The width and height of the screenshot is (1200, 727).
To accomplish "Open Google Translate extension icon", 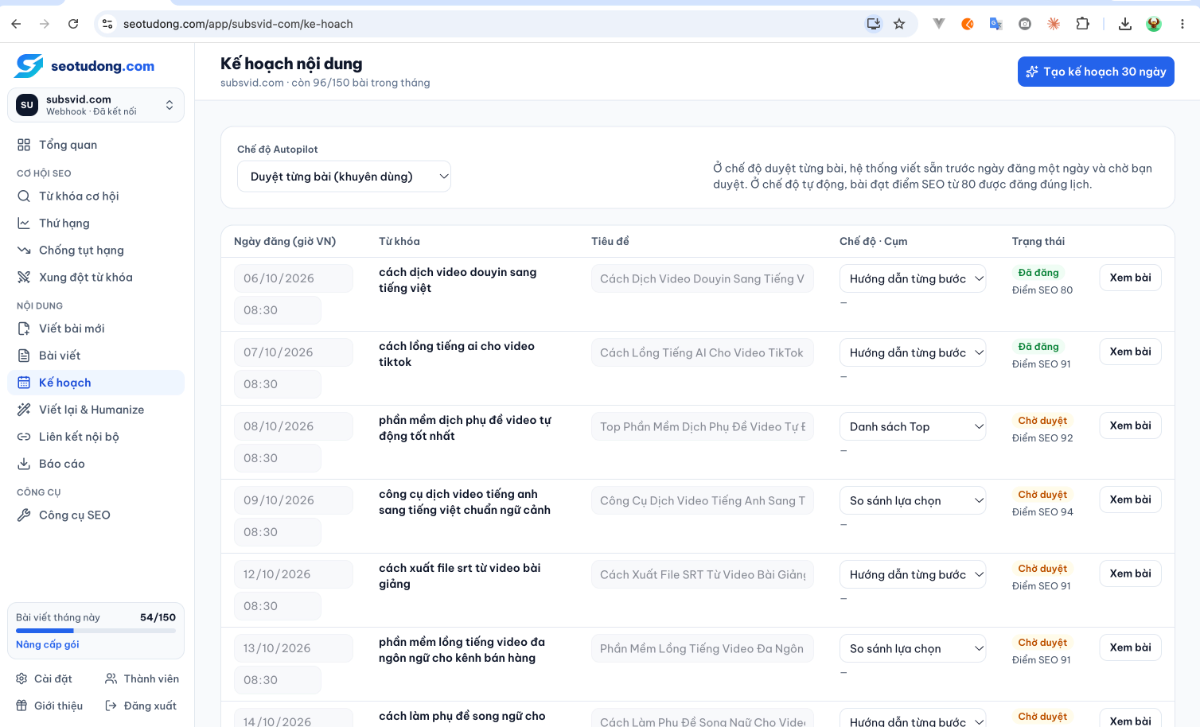I will tap(996, 23).
